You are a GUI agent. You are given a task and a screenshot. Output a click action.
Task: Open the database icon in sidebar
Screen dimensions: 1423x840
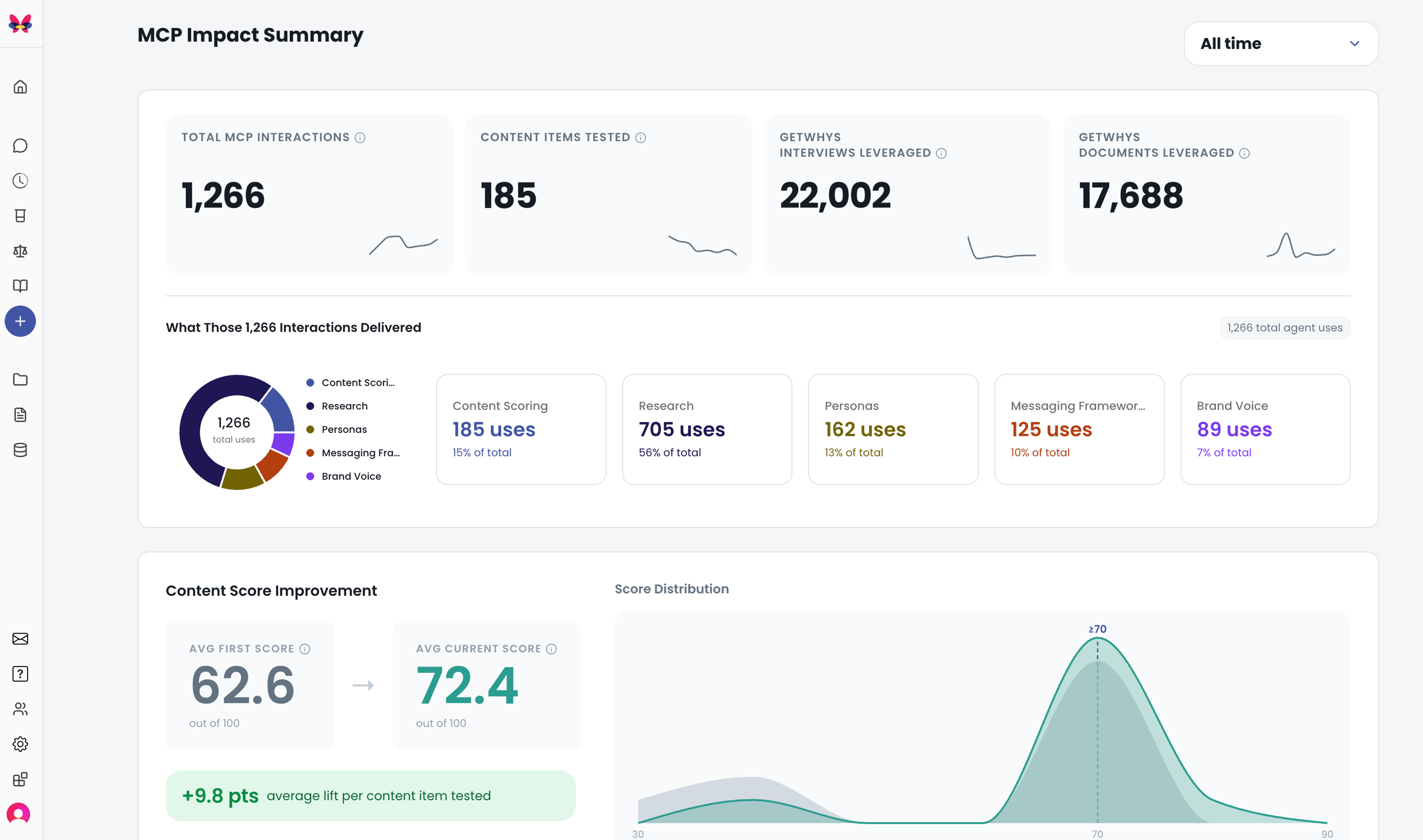click(x=20, y=450)
